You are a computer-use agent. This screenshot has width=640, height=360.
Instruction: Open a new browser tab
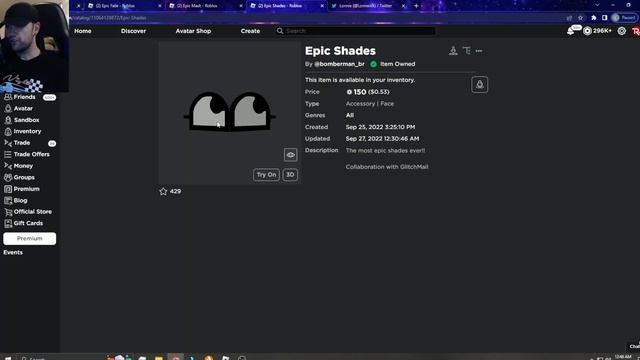point(416,6)
